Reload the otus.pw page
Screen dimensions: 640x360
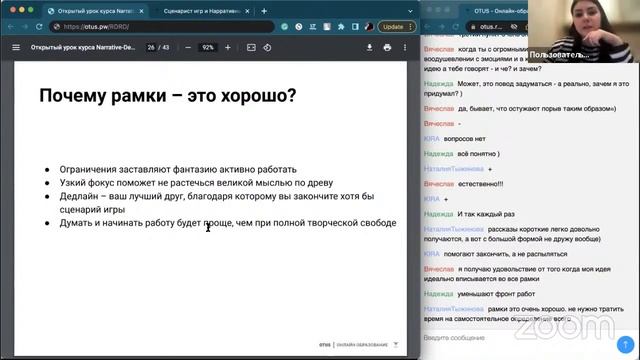[39, 27]
